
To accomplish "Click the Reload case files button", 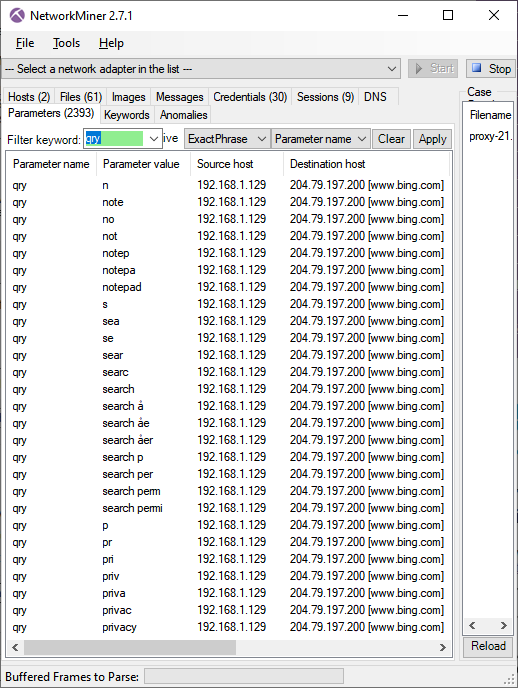I will pyautogui.click(x=488, y=646).
